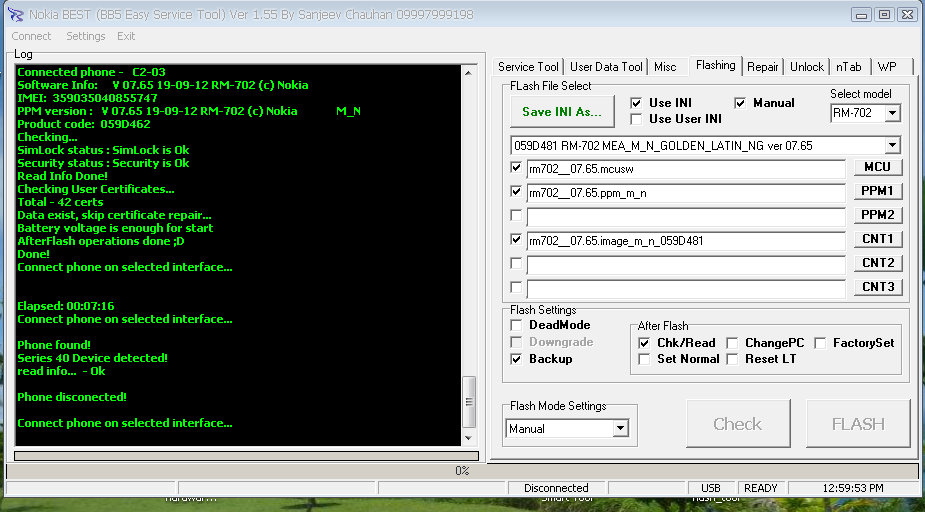Click the MCU file browse button
The height and width of the screenshot is (512, 925).
coord(877,167)
